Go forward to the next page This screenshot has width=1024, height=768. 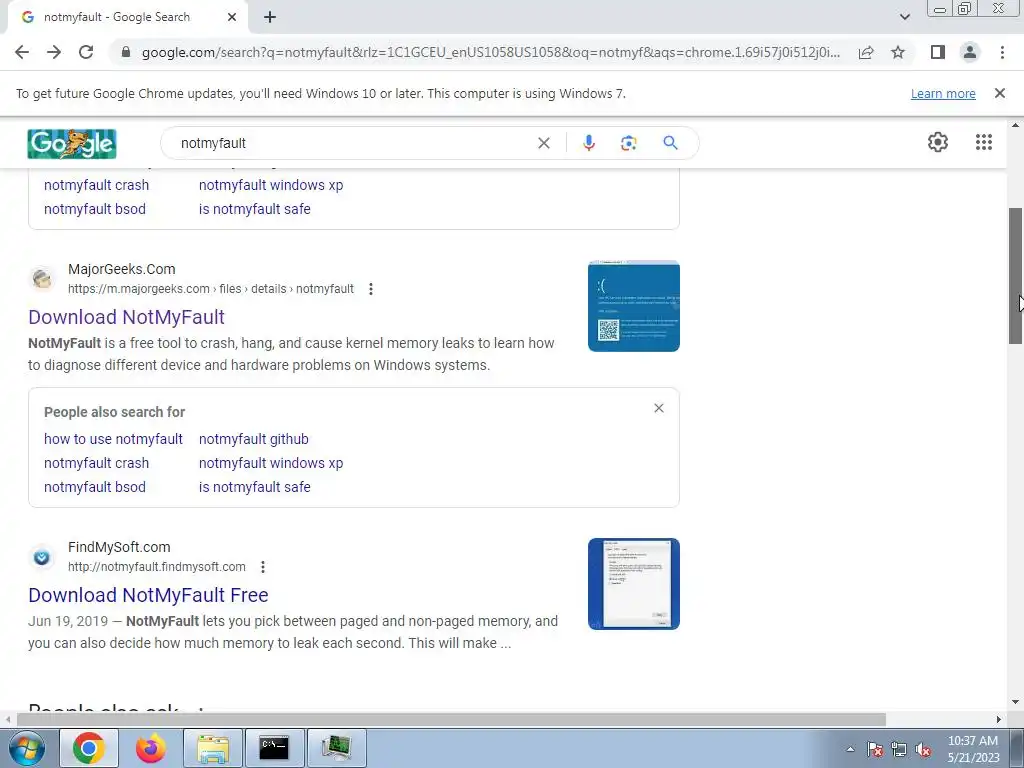point(54,52)
